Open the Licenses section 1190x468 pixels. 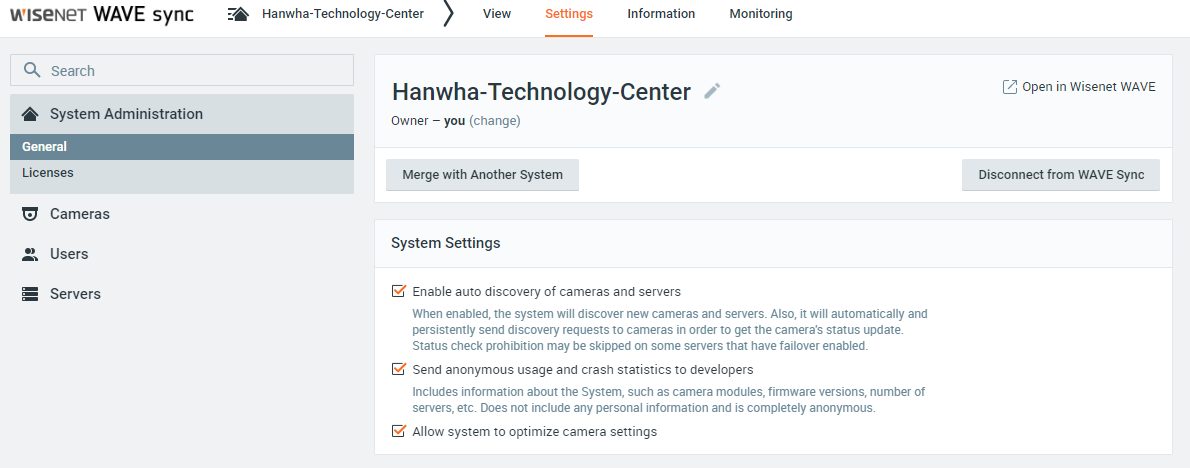coord(182,173)
